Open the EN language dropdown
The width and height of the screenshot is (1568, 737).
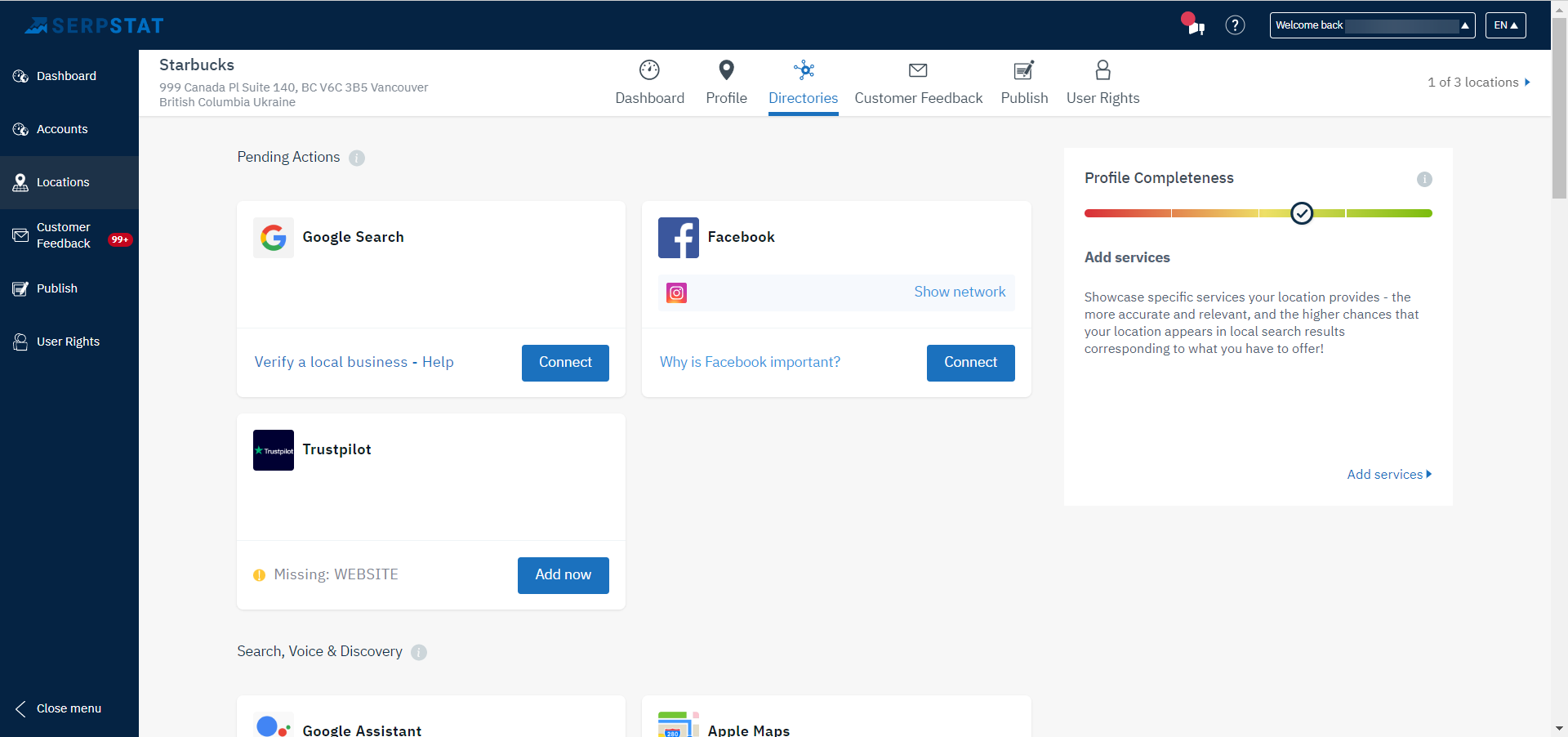click(1505, 25)
